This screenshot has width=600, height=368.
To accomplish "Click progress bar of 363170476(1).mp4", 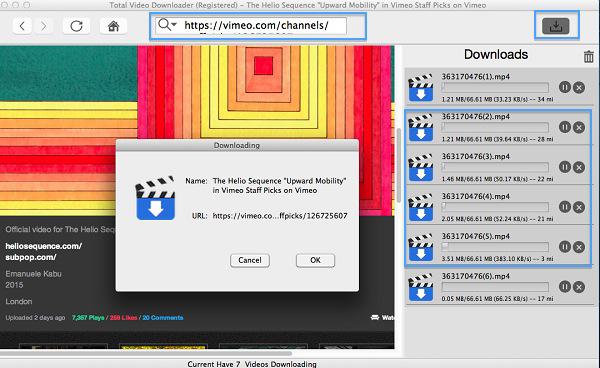I will [495, 87].
